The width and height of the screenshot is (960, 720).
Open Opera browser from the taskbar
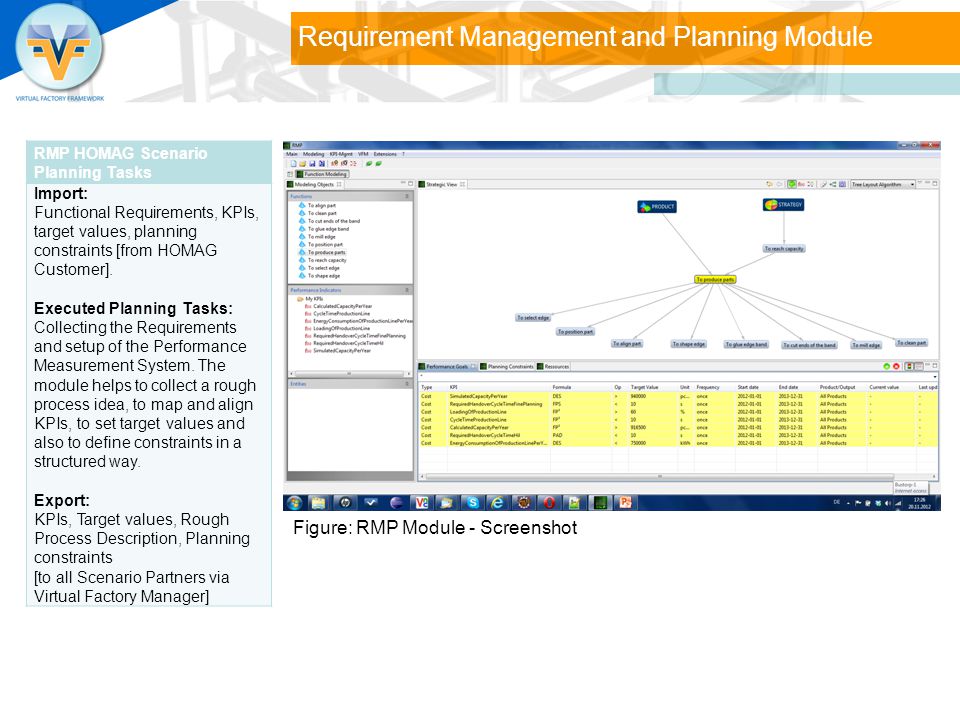click(549, 503)
